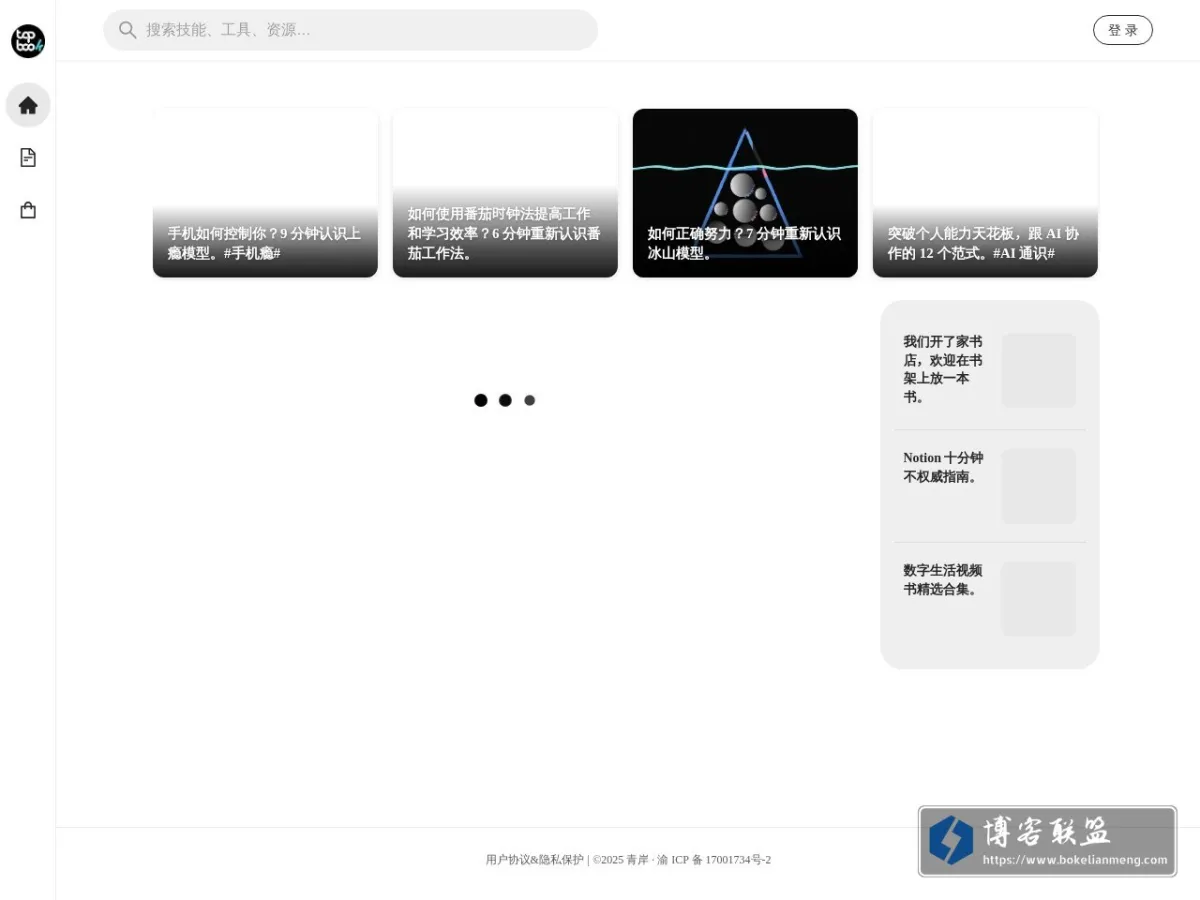Click thumbnail beside digital life collection
Viewport: 1200px width, 900px height.
1039,599
